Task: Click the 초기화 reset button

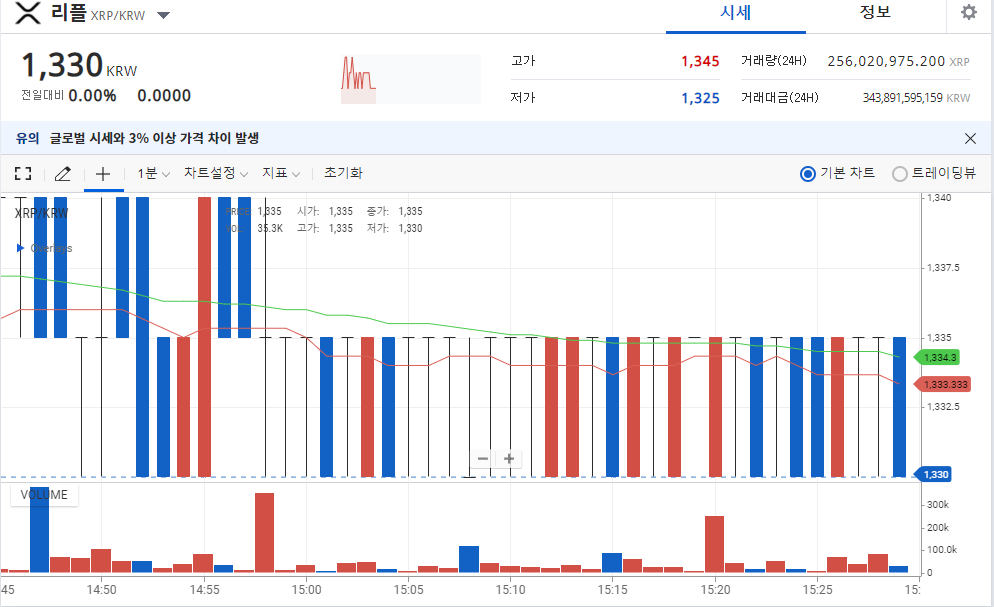Action: (343, 173)
